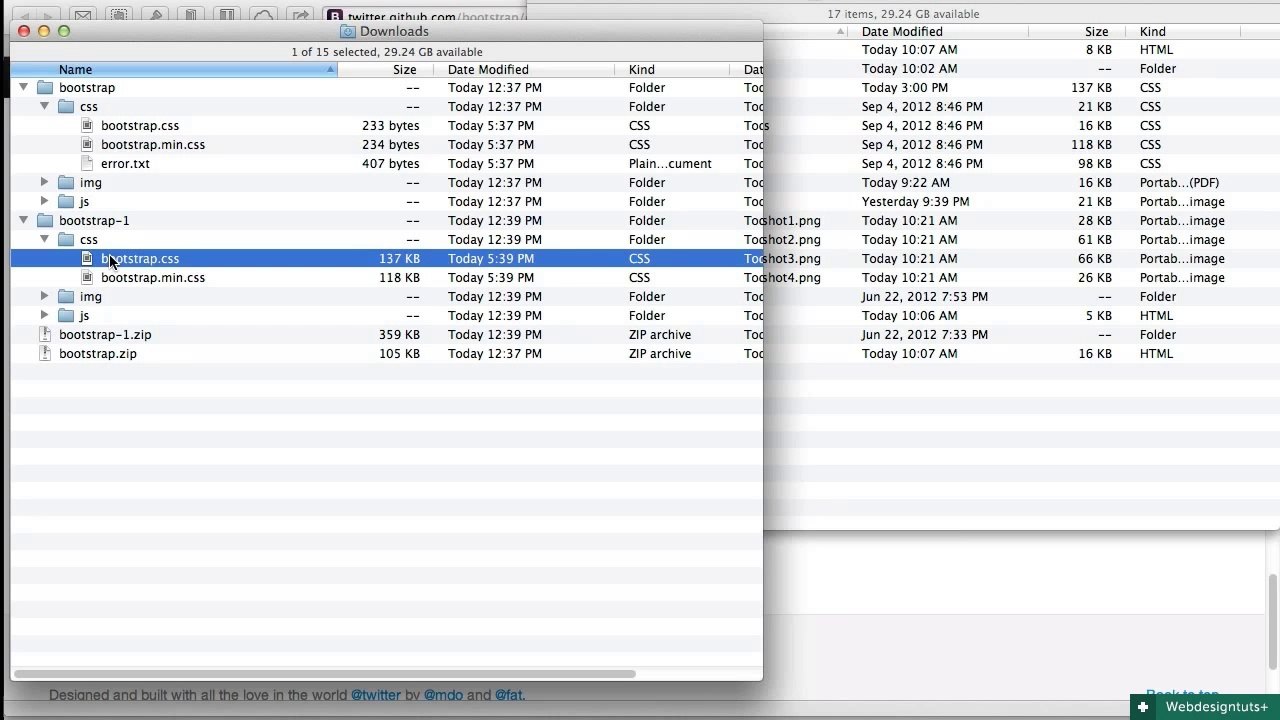Open the @fat link in the page footer

pyautogui.click(x=508, y=694)
